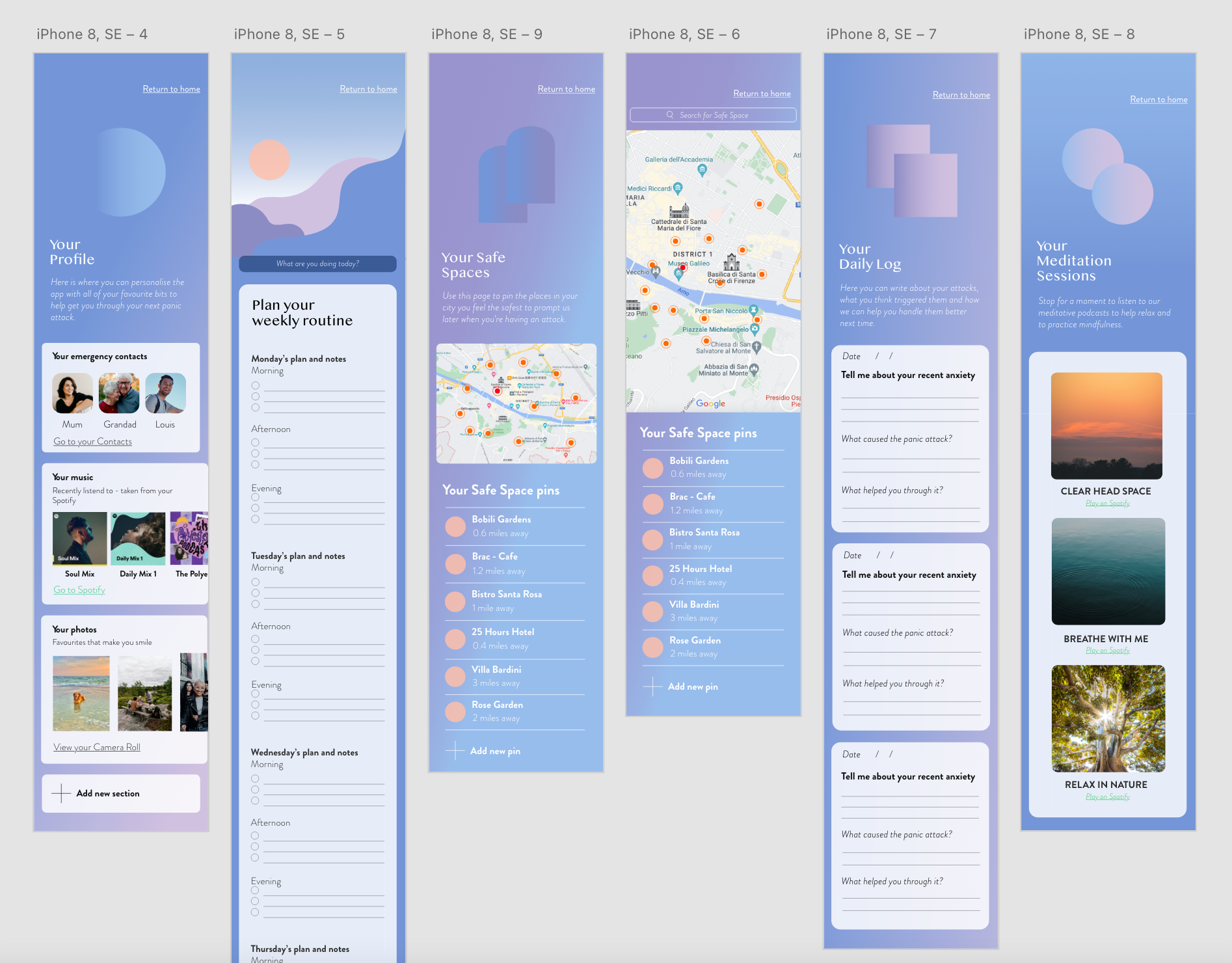
Task: Click Rose Garden pin circle in frame 9
Action: 455,712
